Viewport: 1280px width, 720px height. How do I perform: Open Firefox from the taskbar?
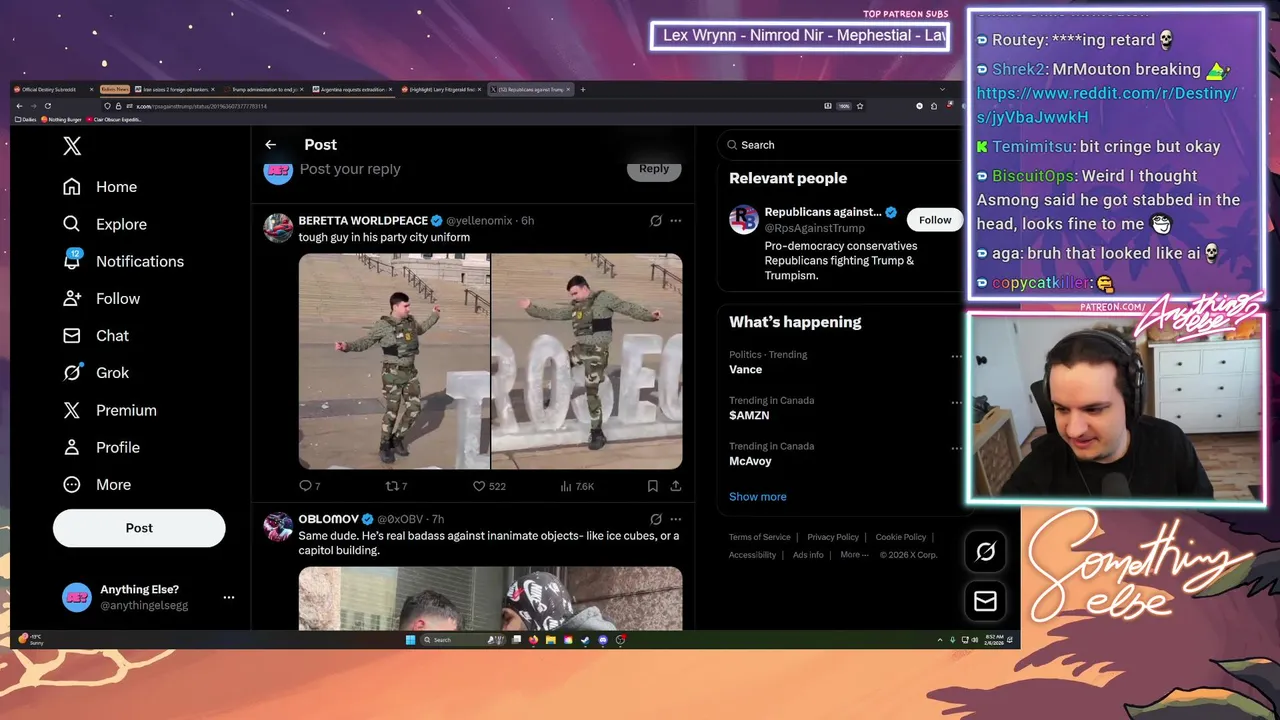[533, 640]
